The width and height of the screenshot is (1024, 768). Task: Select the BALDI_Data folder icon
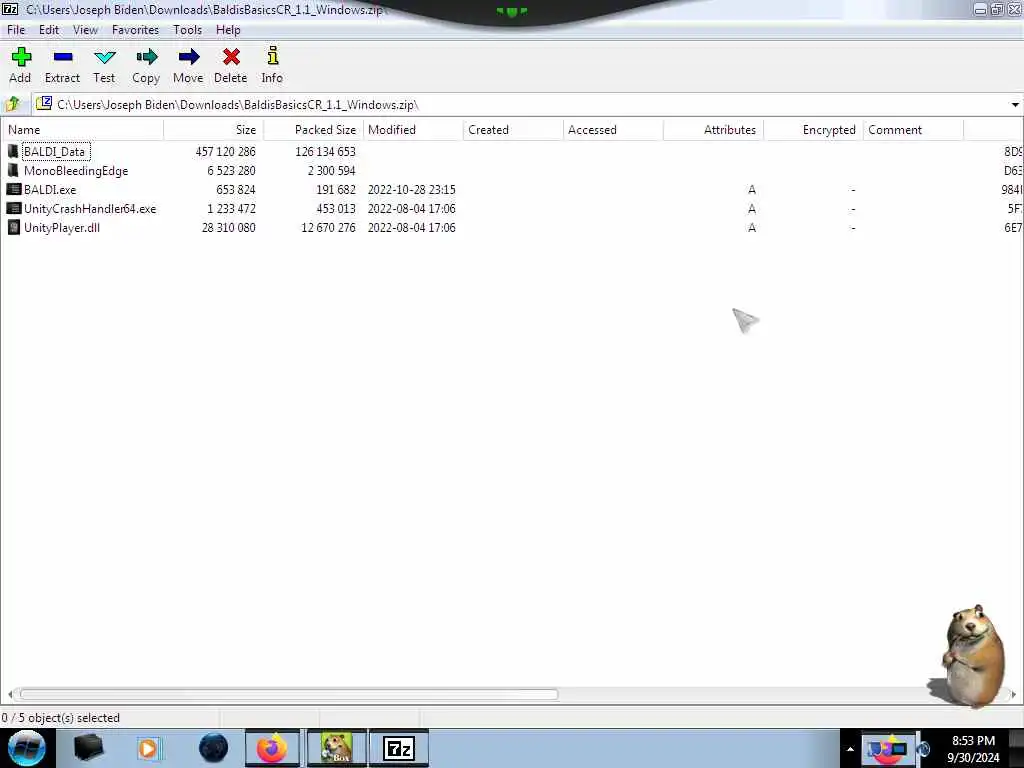(13, 152)
